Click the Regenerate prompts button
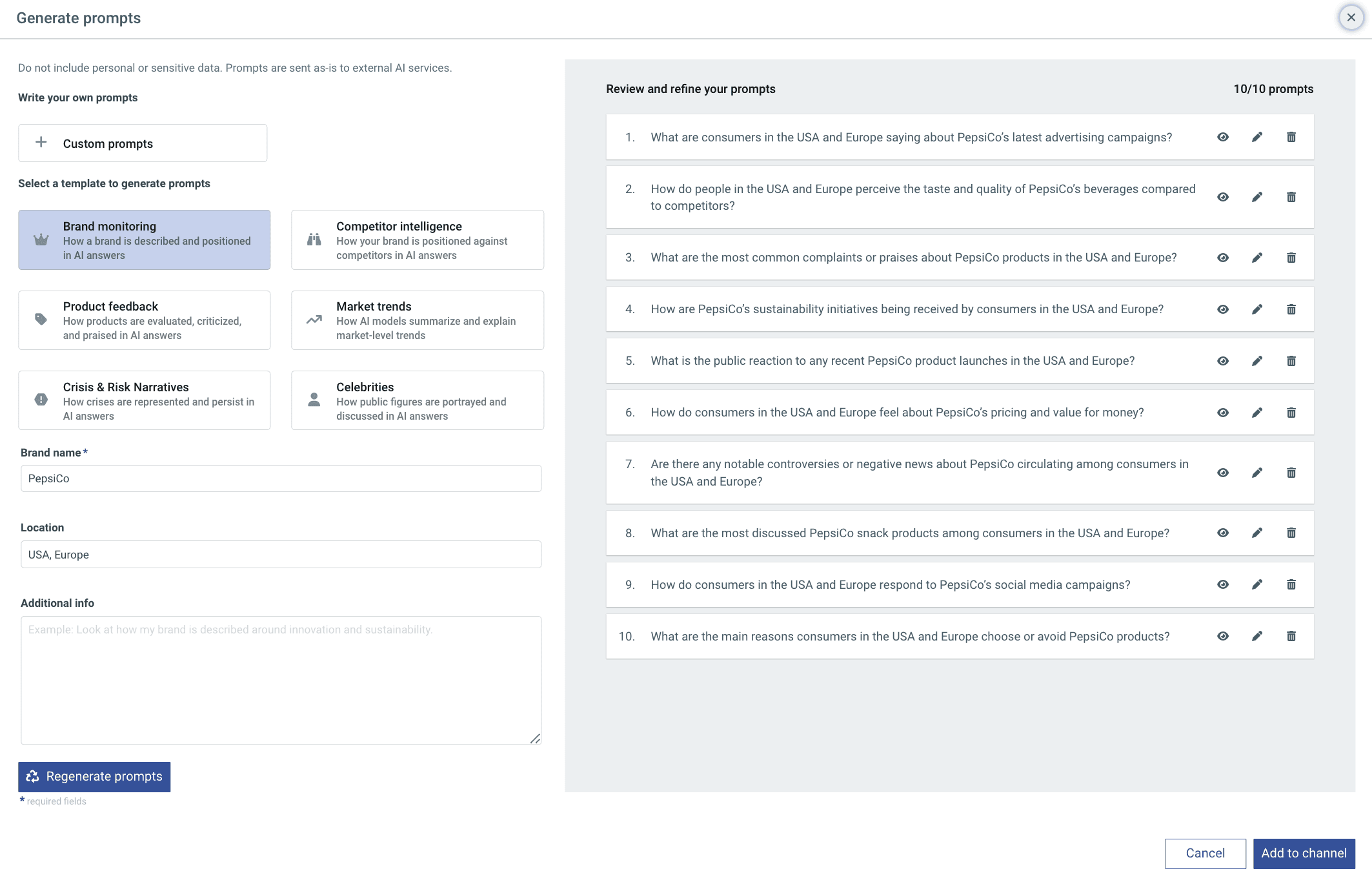 coord(94,777)
